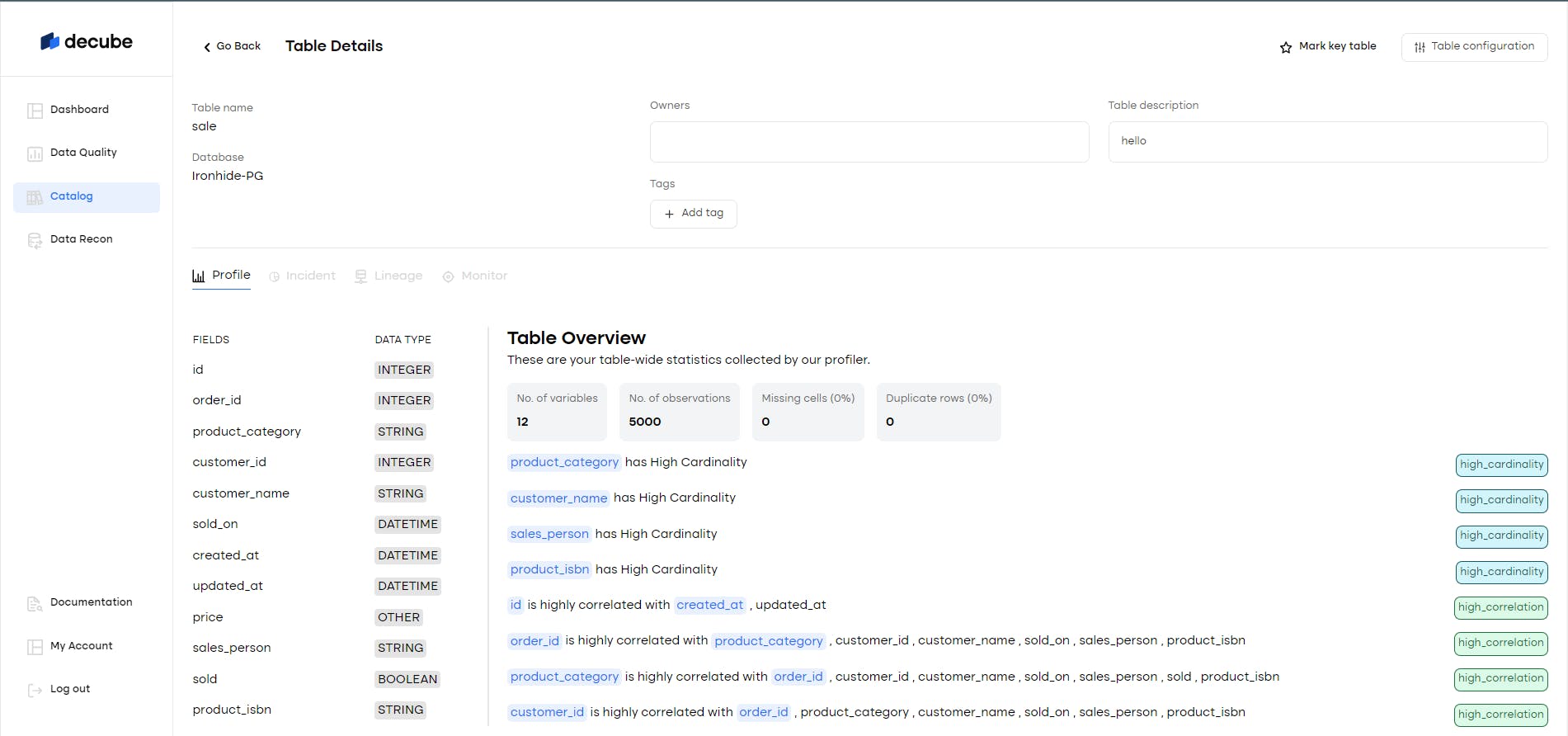The image size is (1568, 736).
Task: Click the sales_person High Cardinality link
Action: point(549,534)
